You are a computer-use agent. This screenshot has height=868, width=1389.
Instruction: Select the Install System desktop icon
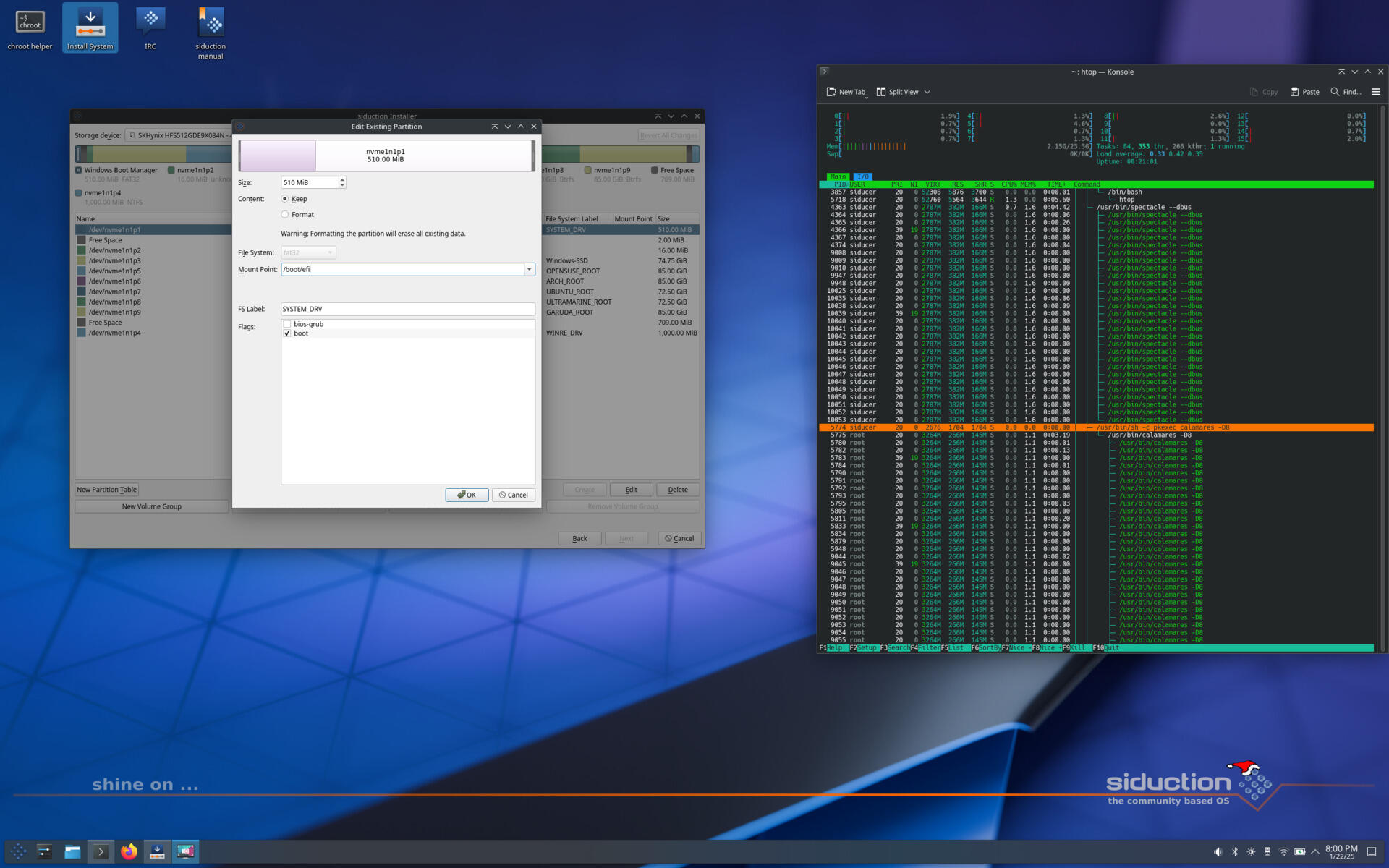tap(90, 29)
